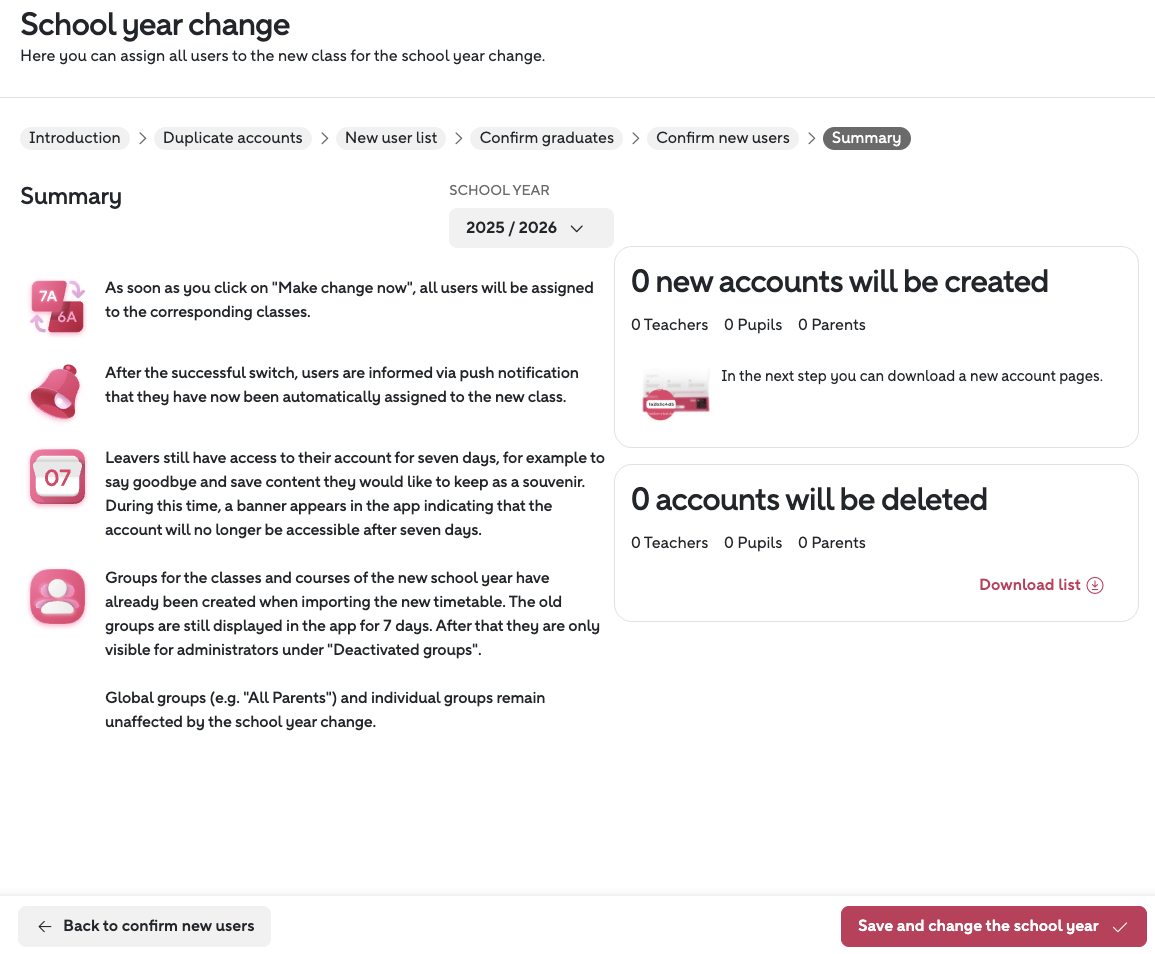The width and height of the screenshot is (1155, 954).
Task: Click the pink user groups icon
Action: (x=57, y=596)
